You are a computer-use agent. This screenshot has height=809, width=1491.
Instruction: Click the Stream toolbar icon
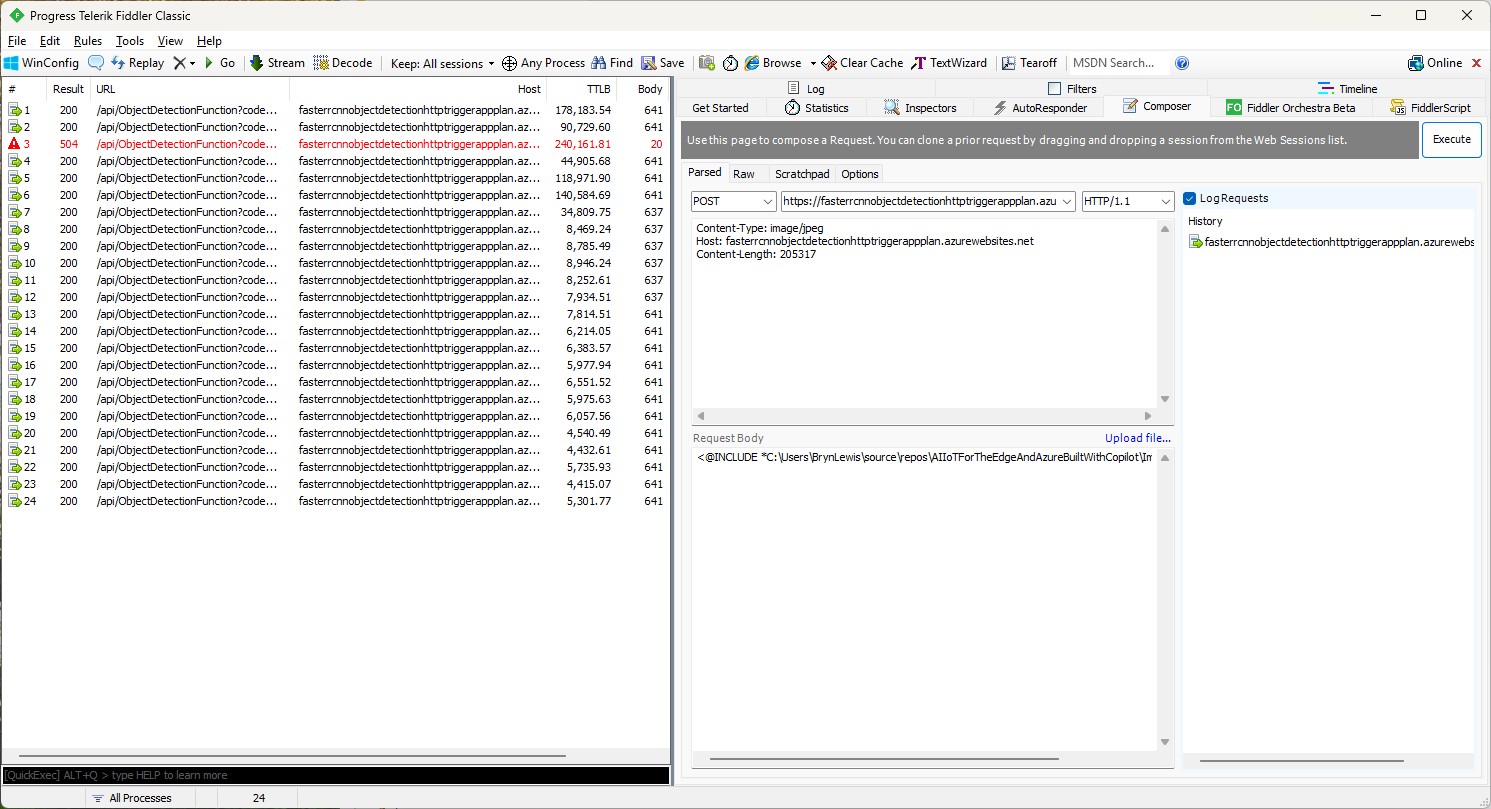pyautogui.click(x=257, y=63)
